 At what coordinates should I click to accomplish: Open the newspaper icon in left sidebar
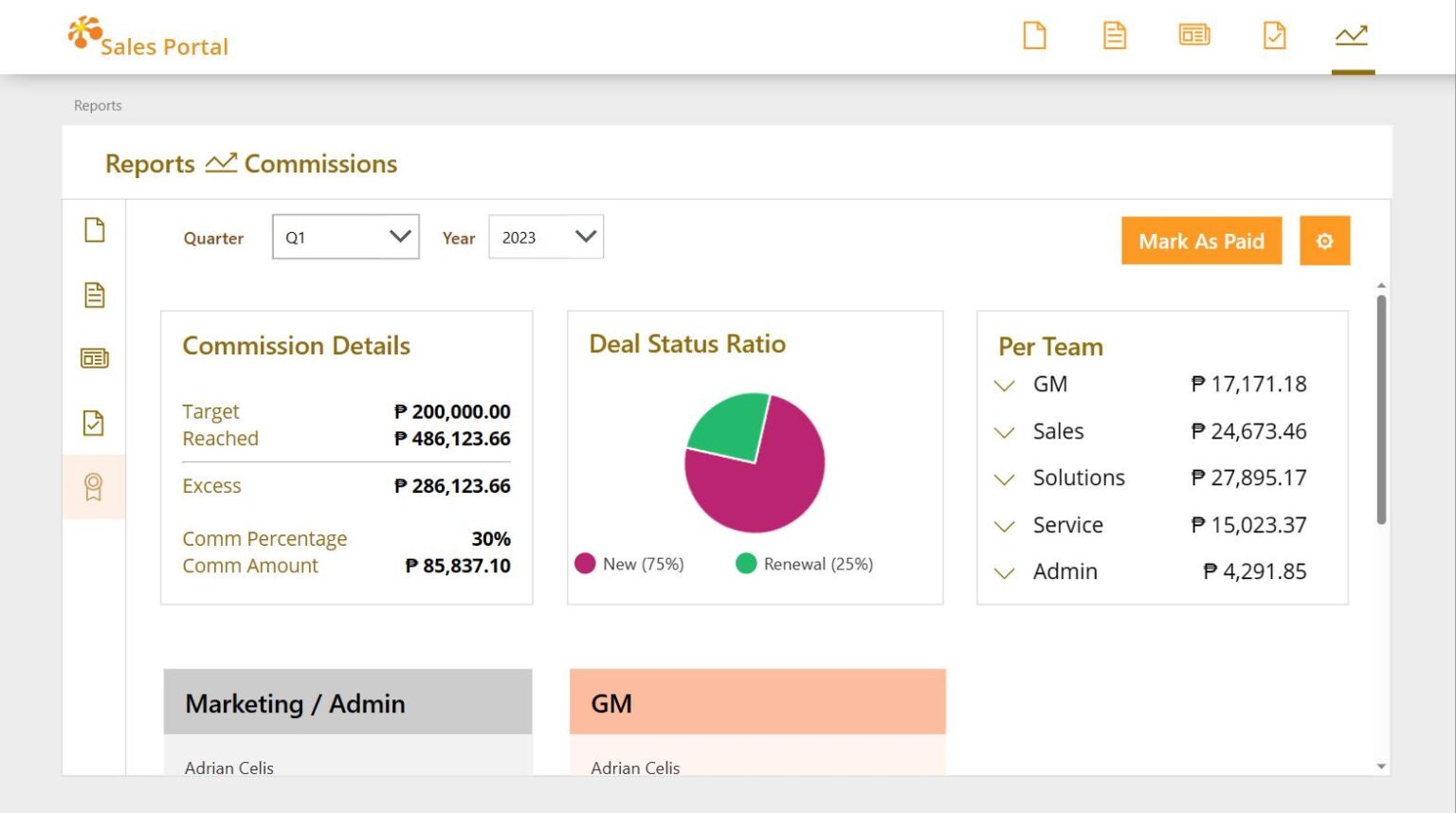click(94, 358)
